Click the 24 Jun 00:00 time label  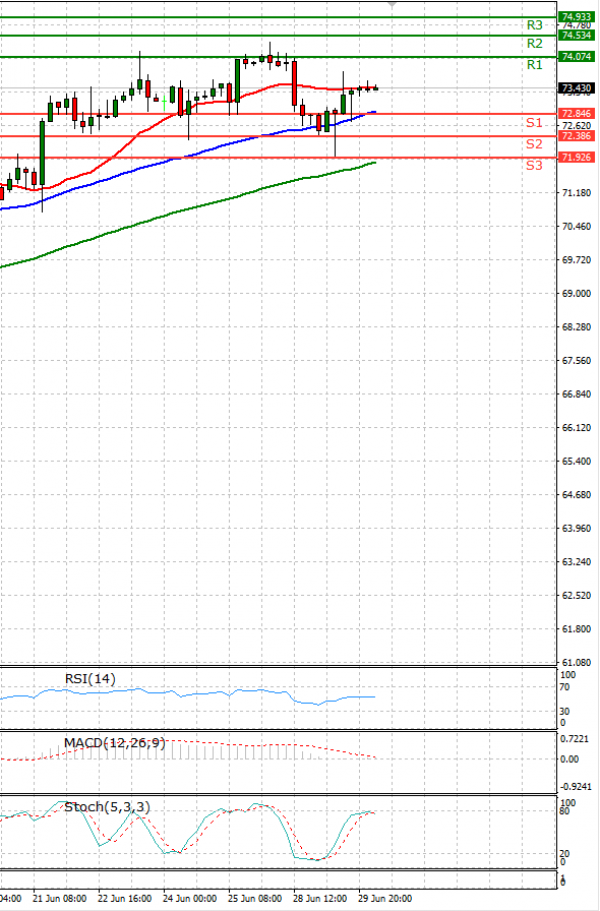(190, 898)
